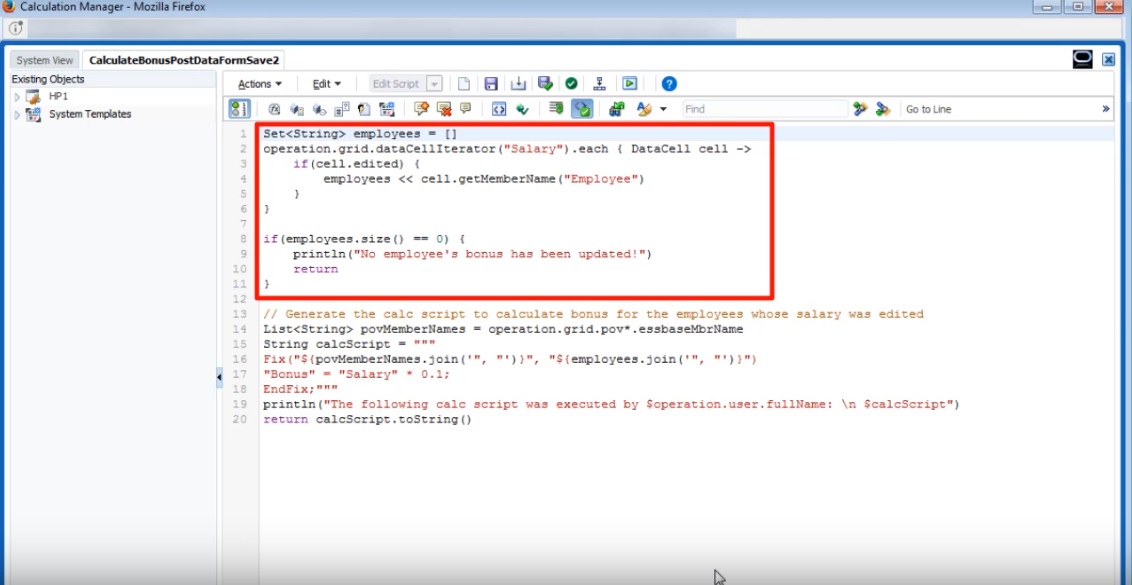Add a comment using the comment-plus icon
Screen dimensions: 1132x585
[421, 109]
